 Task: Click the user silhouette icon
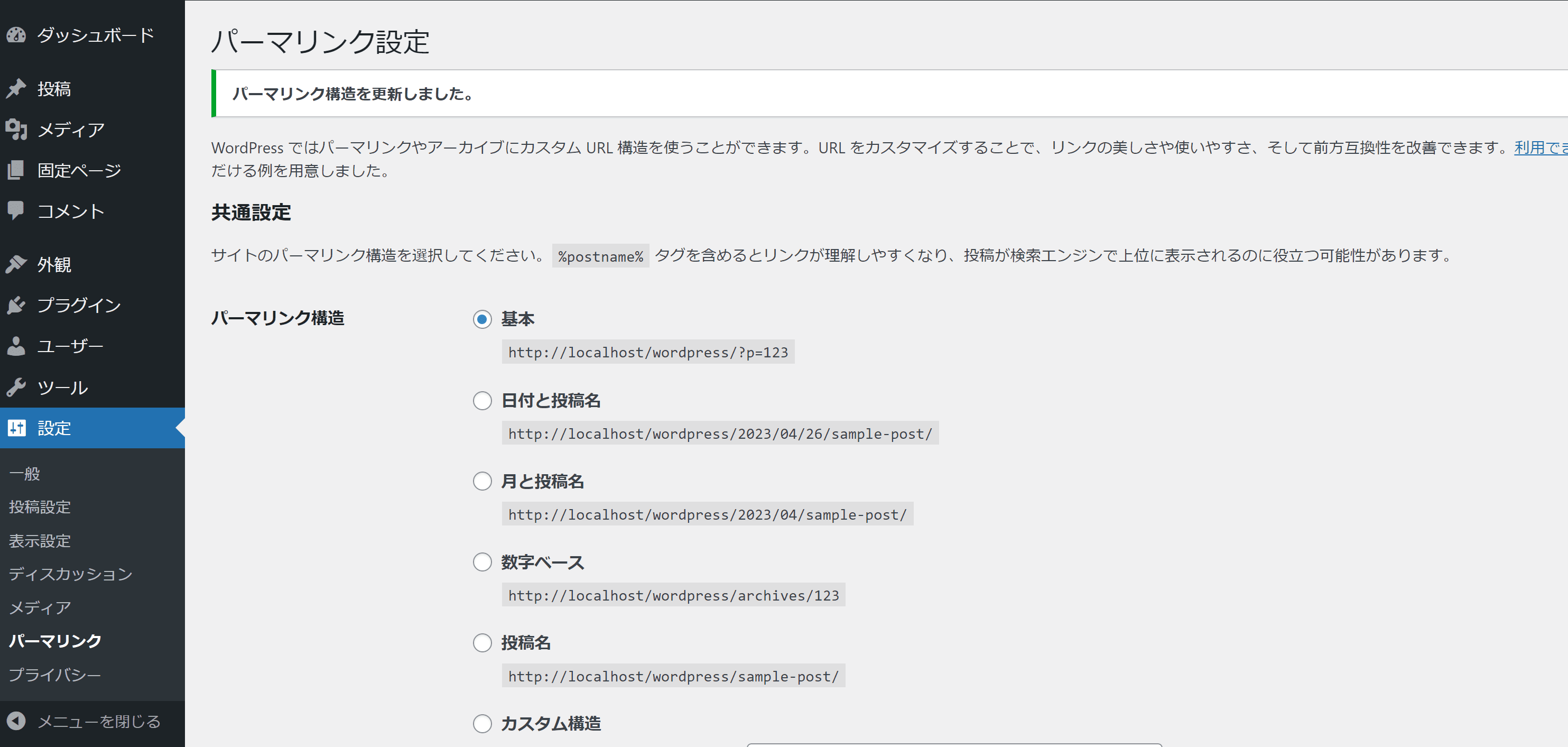pyautogui.click(x=16, y=346)
